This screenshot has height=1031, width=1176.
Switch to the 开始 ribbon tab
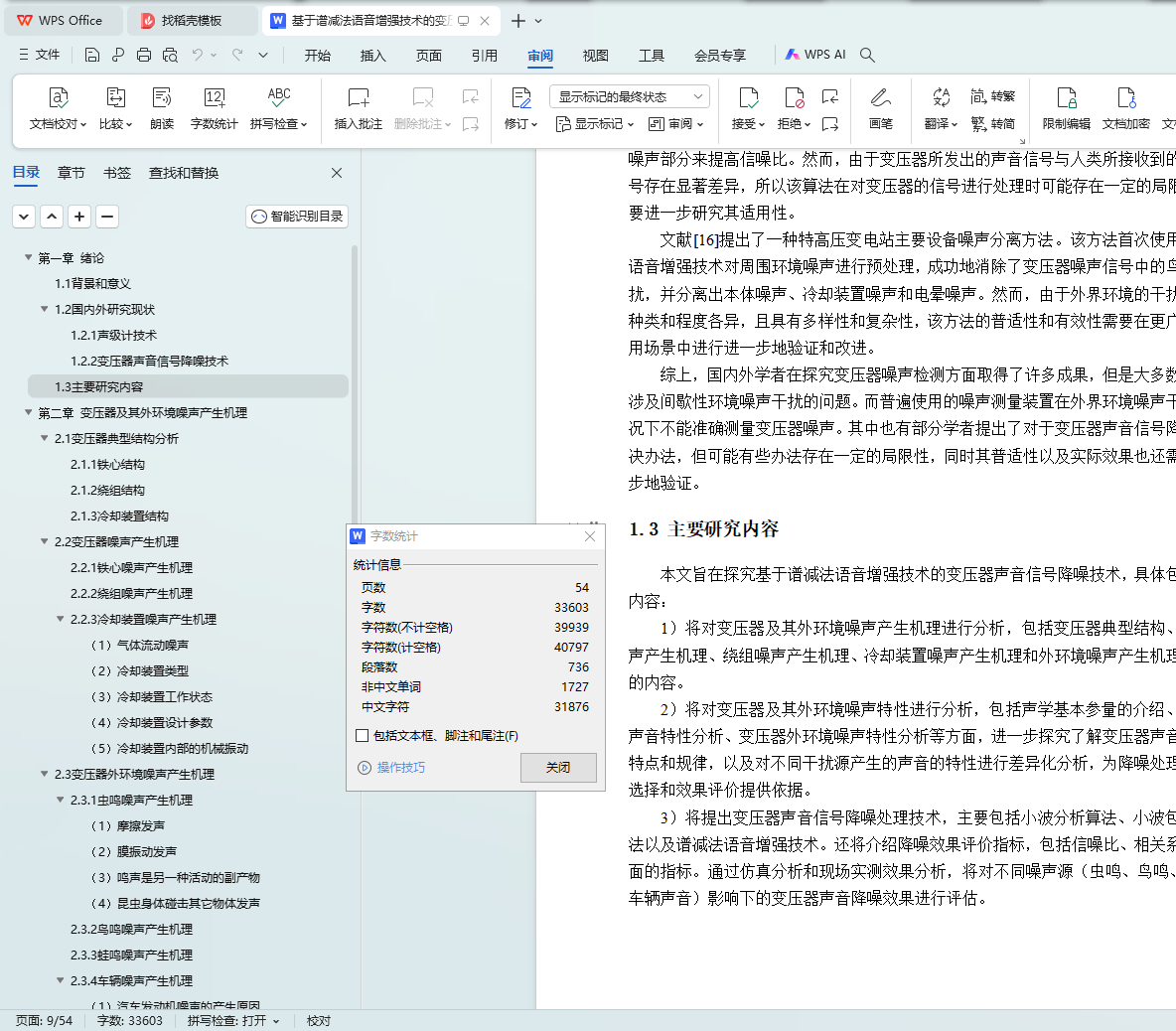click(317, 56)
